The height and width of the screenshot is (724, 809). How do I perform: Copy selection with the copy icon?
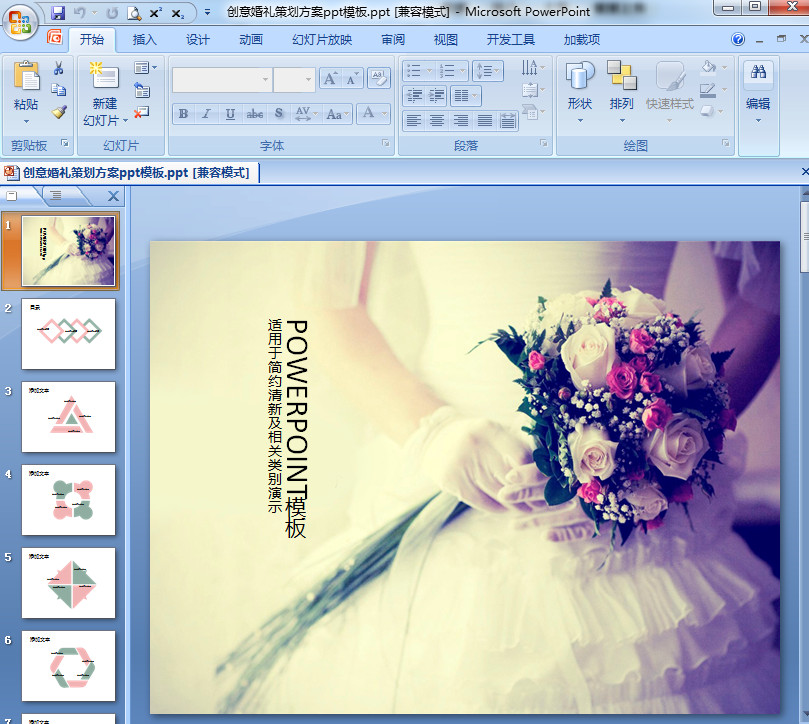(x=58, y=90)
